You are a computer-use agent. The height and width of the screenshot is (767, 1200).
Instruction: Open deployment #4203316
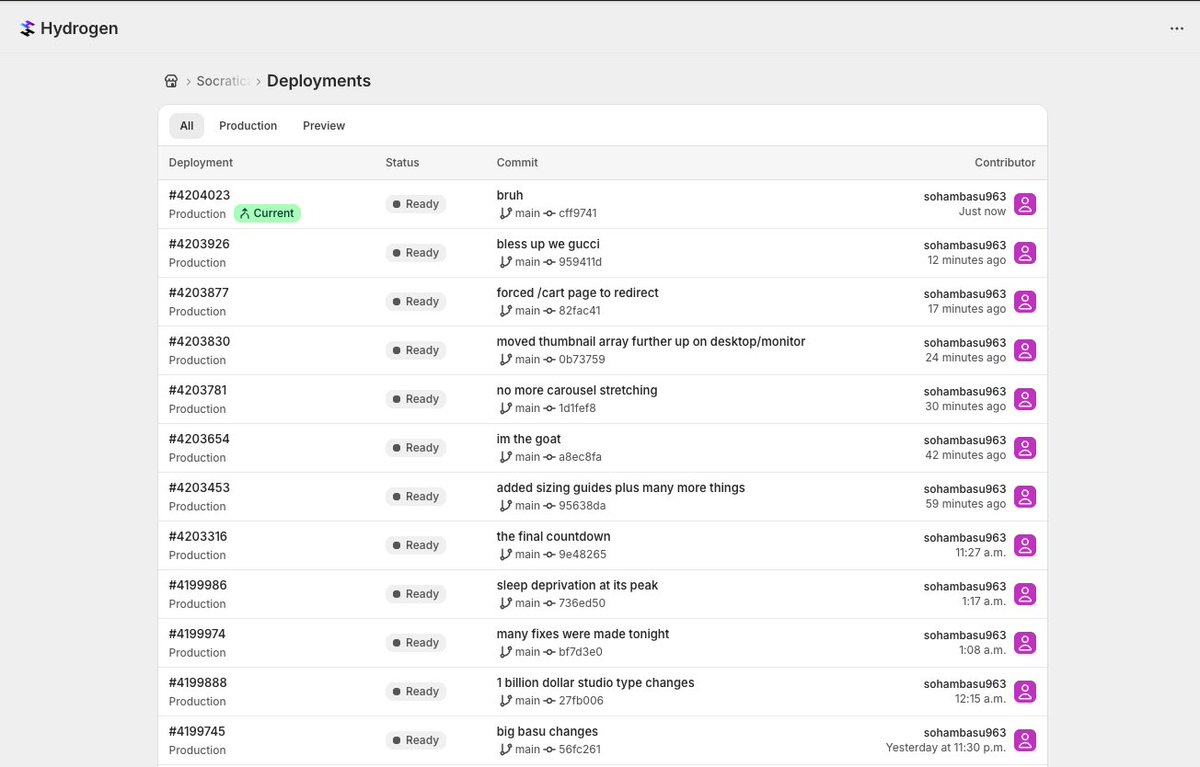point(198,537)
